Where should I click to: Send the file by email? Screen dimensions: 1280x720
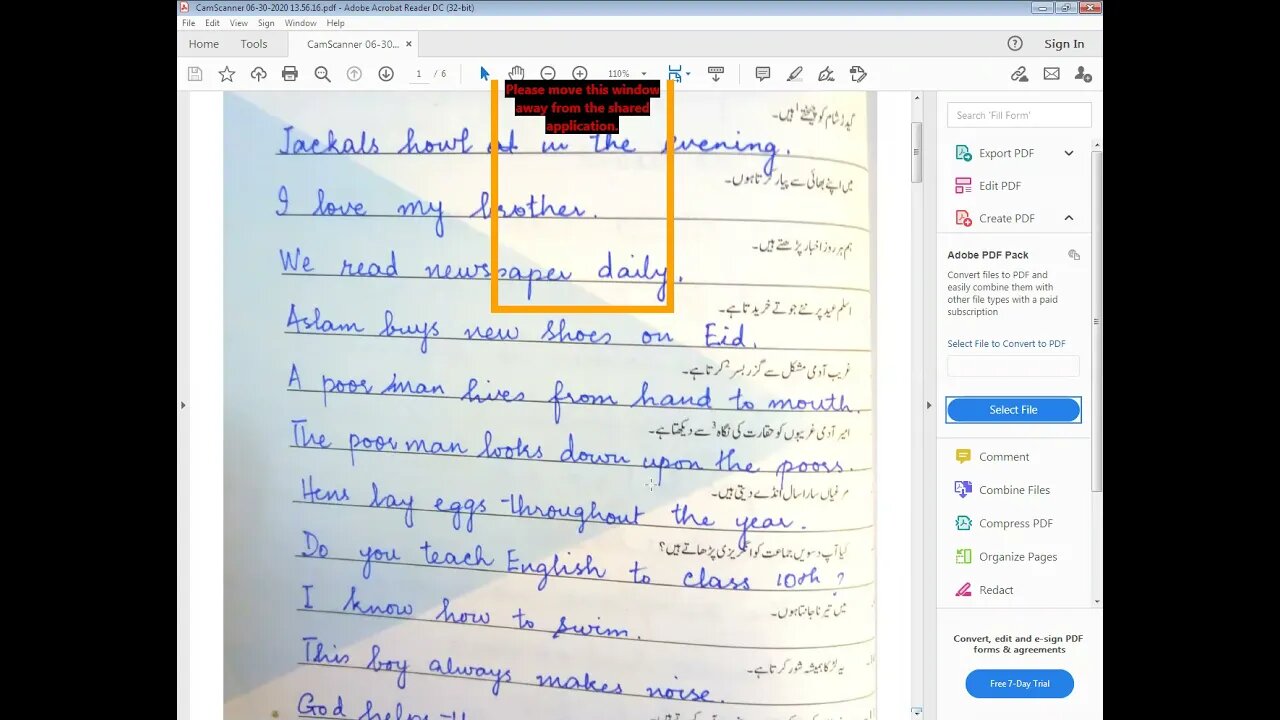tap(1051, 74)
